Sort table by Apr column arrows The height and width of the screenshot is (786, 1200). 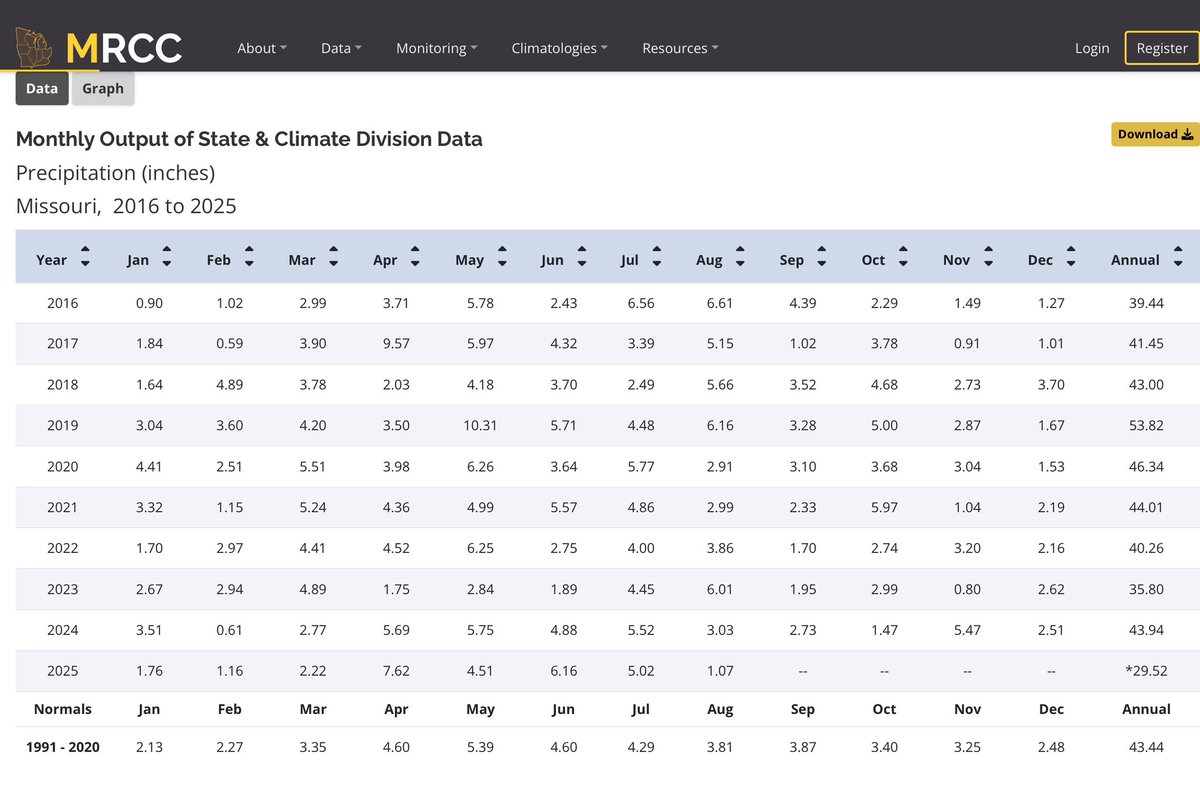pyautogui.click(x=416, y=256)
